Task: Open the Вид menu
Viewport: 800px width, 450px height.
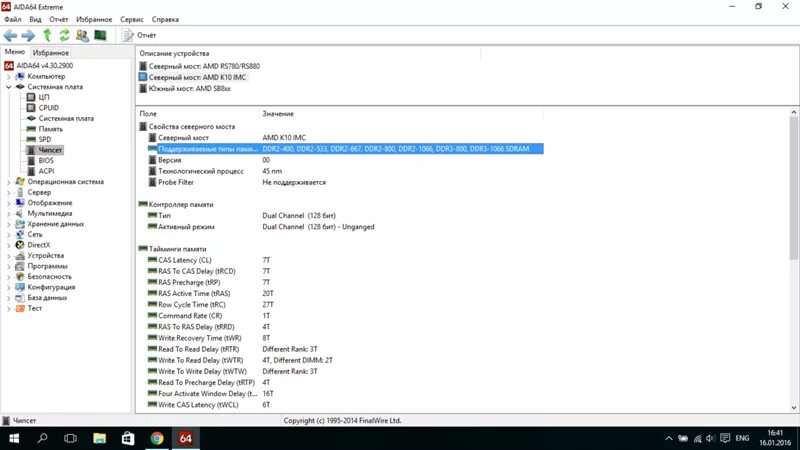Action: [35, 19]
